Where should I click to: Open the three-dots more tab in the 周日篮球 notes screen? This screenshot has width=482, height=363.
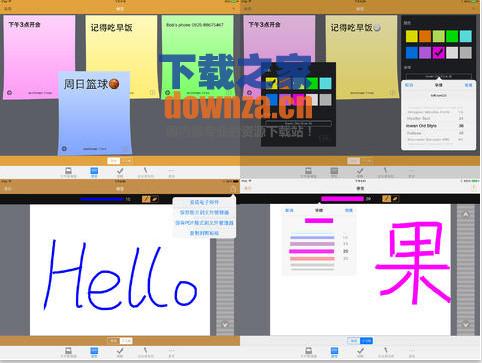coord(171,171)
